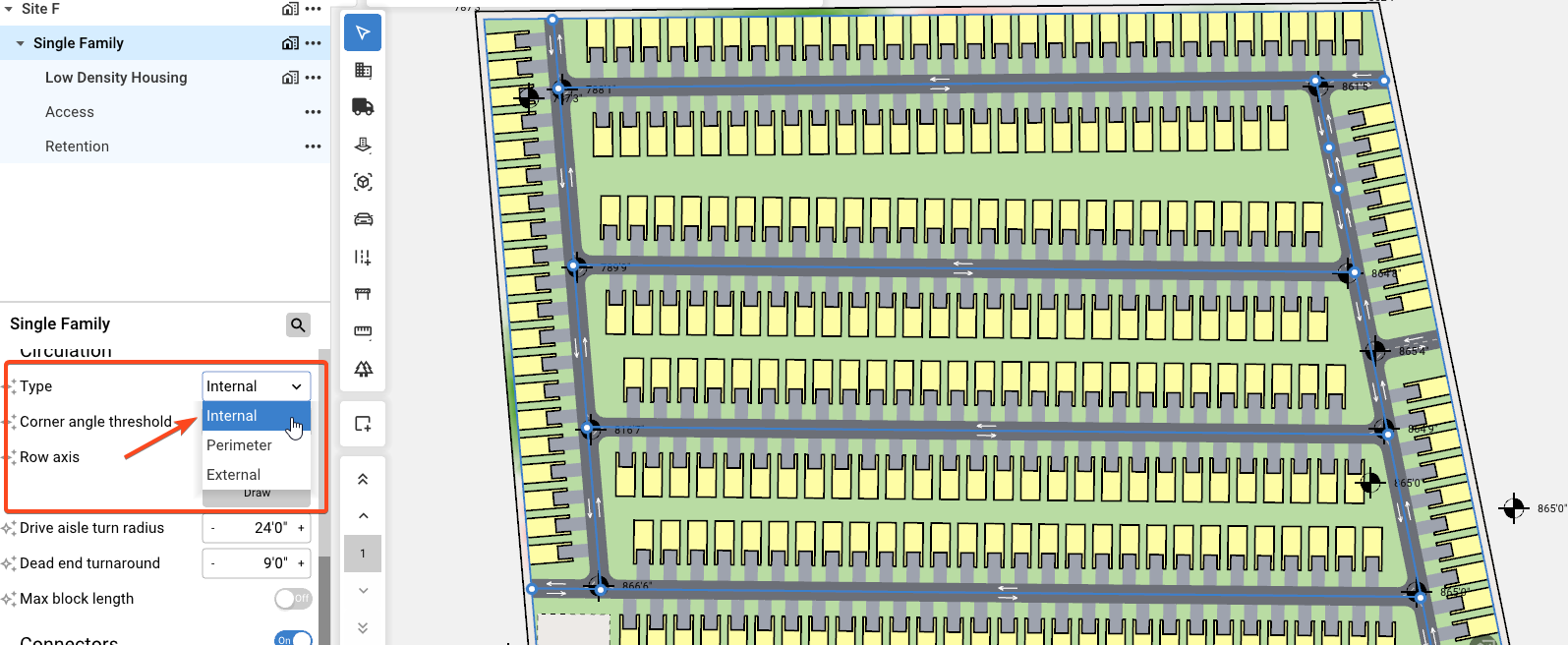
Task: Click the car parking tool icon
Action: (363, 219)
